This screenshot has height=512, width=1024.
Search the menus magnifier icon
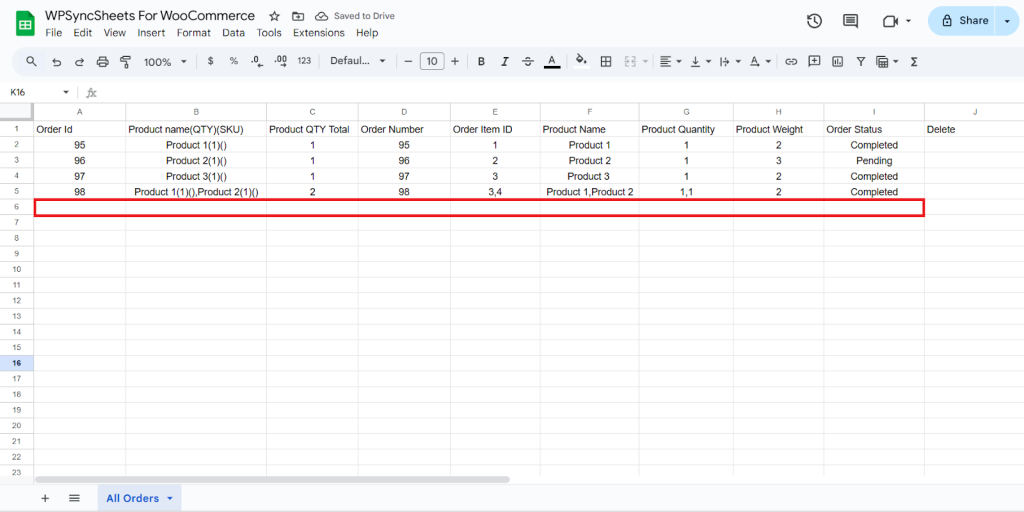click(x=31, y=61)
